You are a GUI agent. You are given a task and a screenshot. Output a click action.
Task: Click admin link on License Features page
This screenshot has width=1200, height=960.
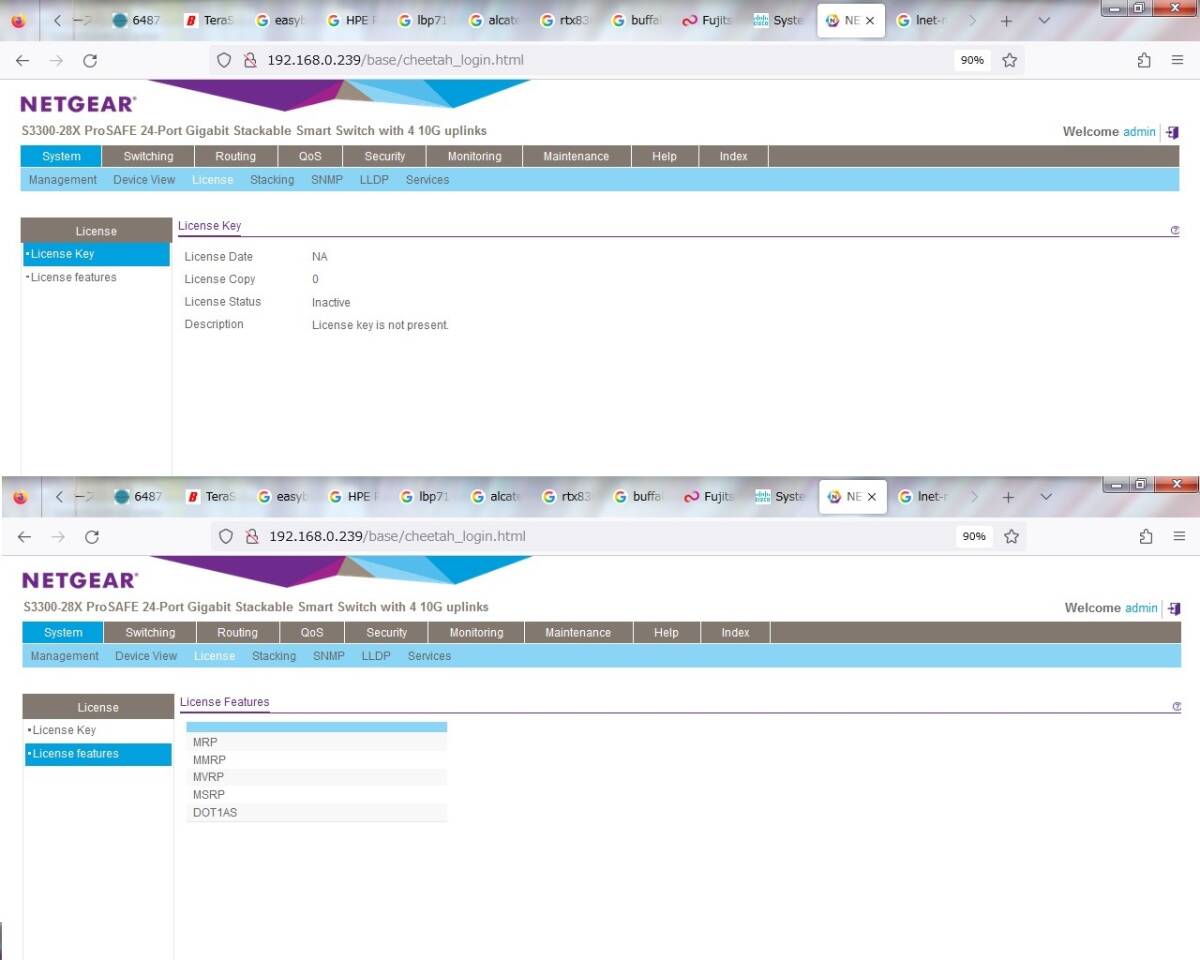click(x=1142, y=608)
